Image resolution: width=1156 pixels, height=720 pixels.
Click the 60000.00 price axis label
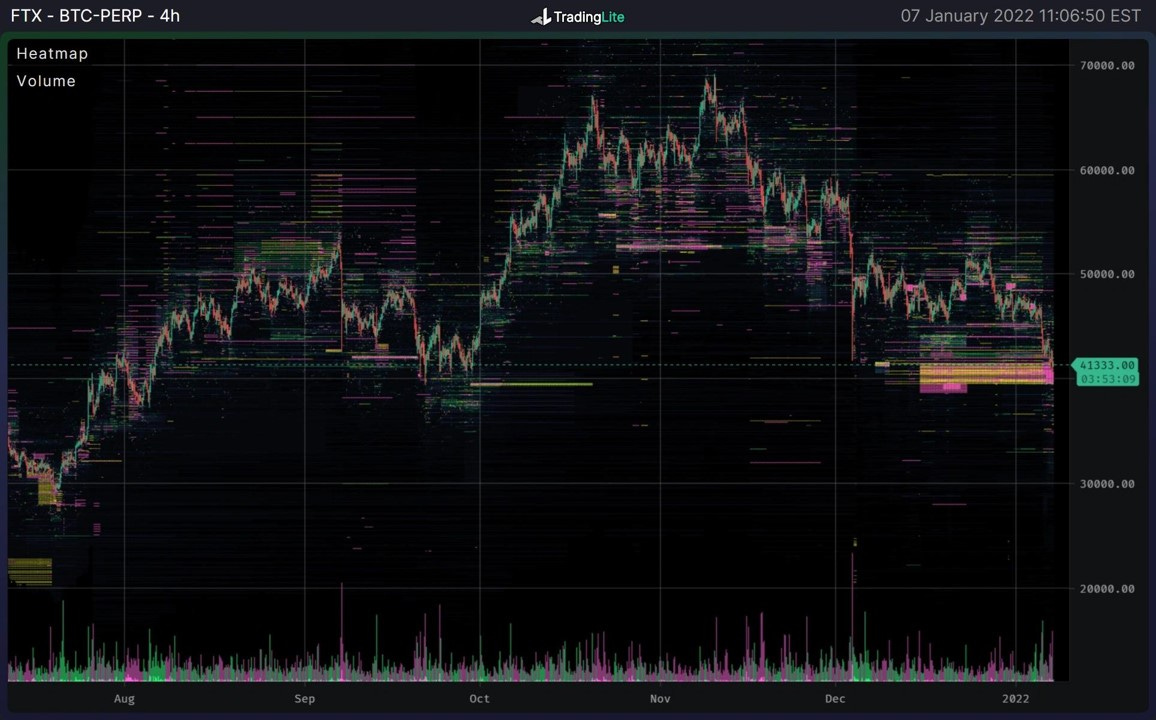(x=1107, y=170)
